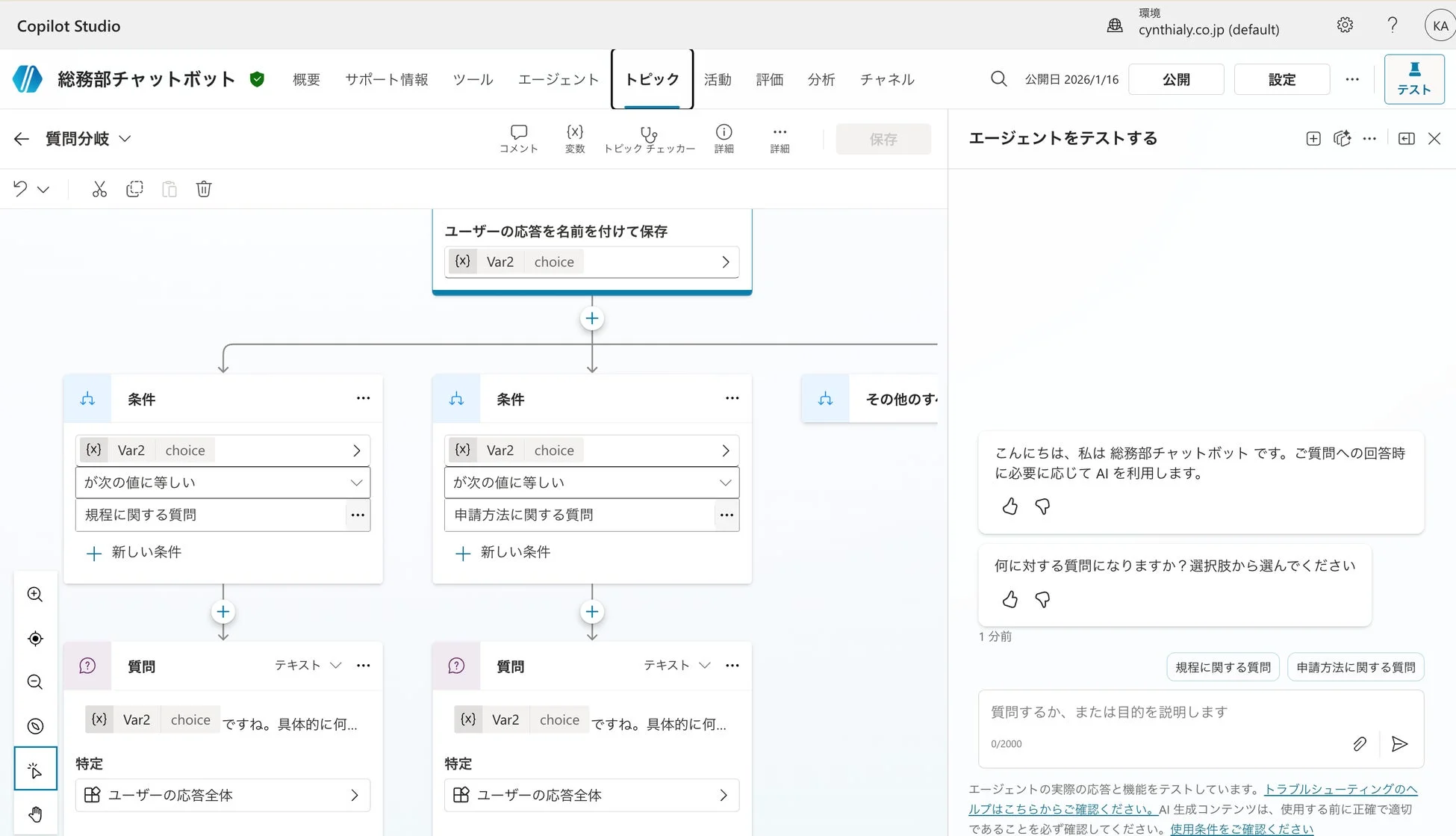Click the fit-to-view target icon in the canvas toolbar

34,639
